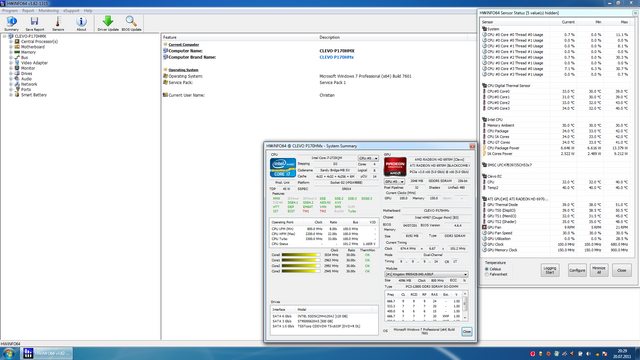The height and width of the screenshot is (360, 640).
Task: Expand the Central Processor(s) branch
Action: 11,42
